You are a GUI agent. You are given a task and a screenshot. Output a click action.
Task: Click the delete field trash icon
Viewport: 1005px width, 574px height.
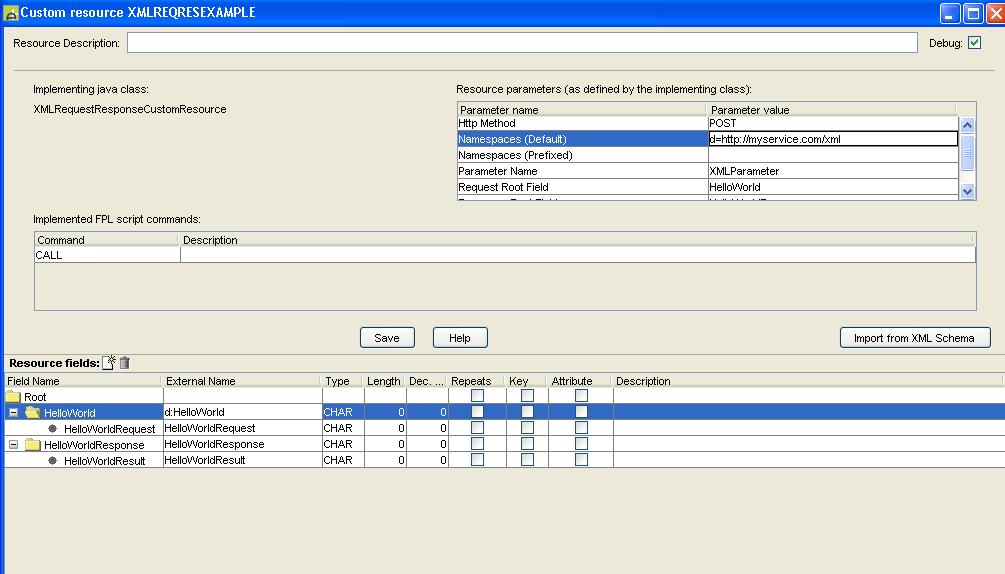click(125, 363)
